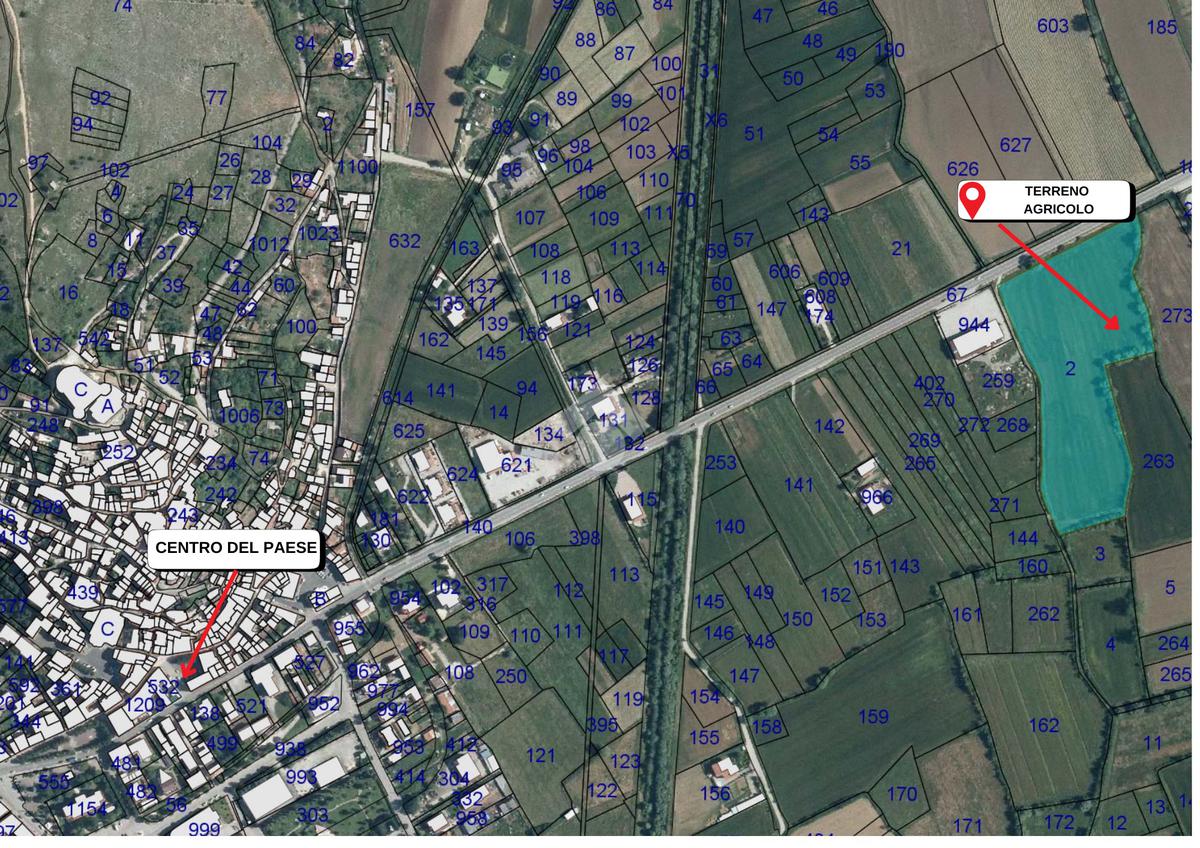Click parcel number 185
The width and height of the screenshot is (1200, 848).
point(1162,27)
